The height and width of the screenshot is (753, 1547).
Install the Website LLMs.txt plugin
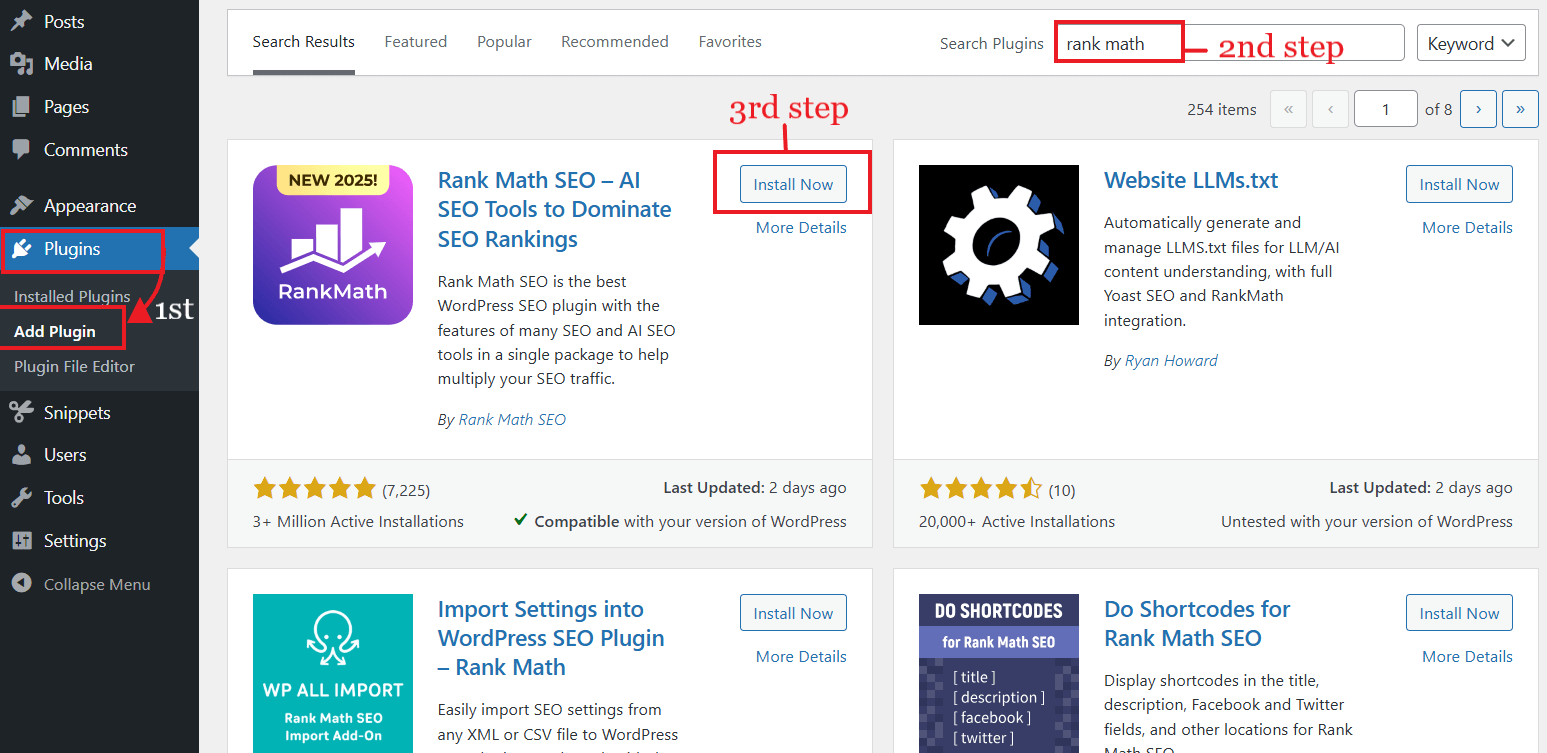[x=1459, y=184]
